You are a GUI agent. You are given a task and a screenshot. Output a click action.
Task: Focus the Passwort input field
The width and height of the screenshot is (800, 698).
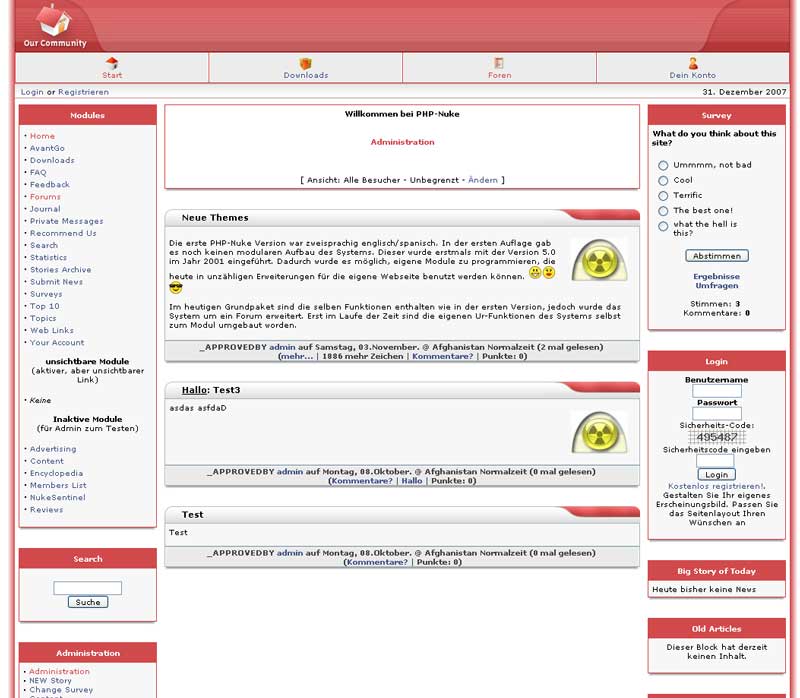716,414
